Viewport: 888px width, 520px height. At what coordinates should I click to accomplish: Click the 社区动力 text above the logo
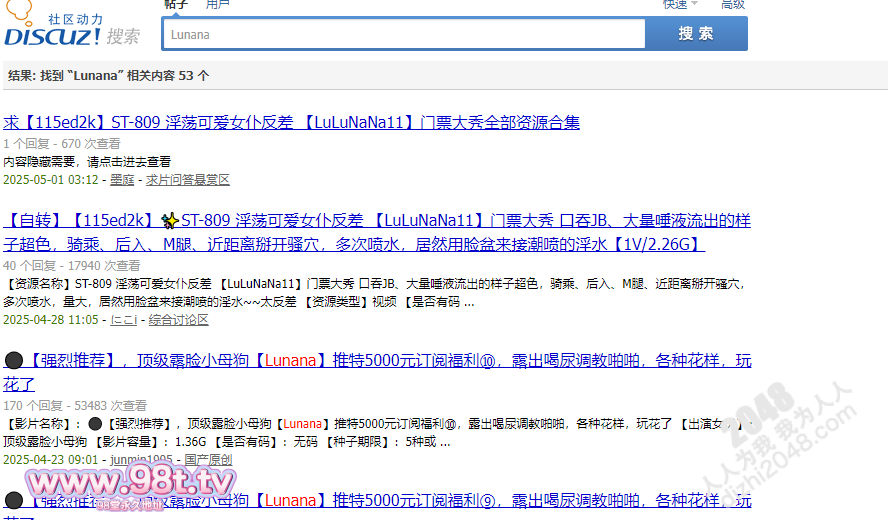tap(76, 19)
